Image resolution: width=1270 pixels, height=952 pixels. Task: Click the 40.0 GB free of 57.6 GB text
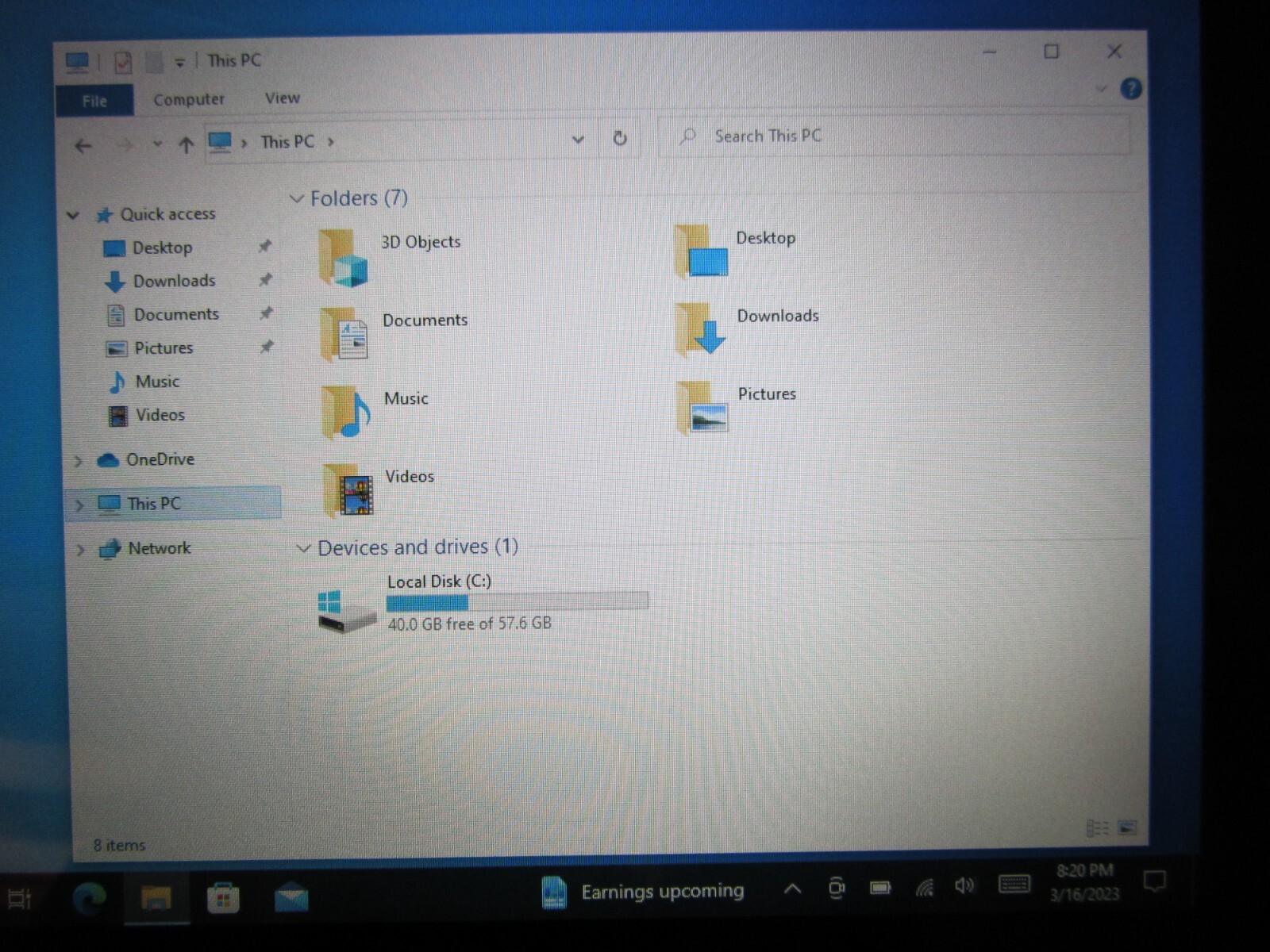[x=469, y=624]
